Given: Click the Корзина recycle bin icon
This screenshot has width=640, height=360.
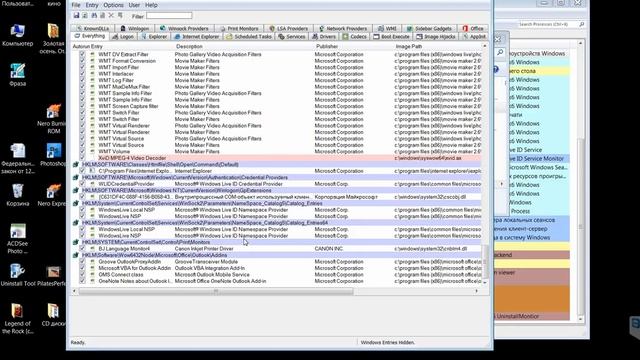Looking at the screenshot, I should pos(18,191).
